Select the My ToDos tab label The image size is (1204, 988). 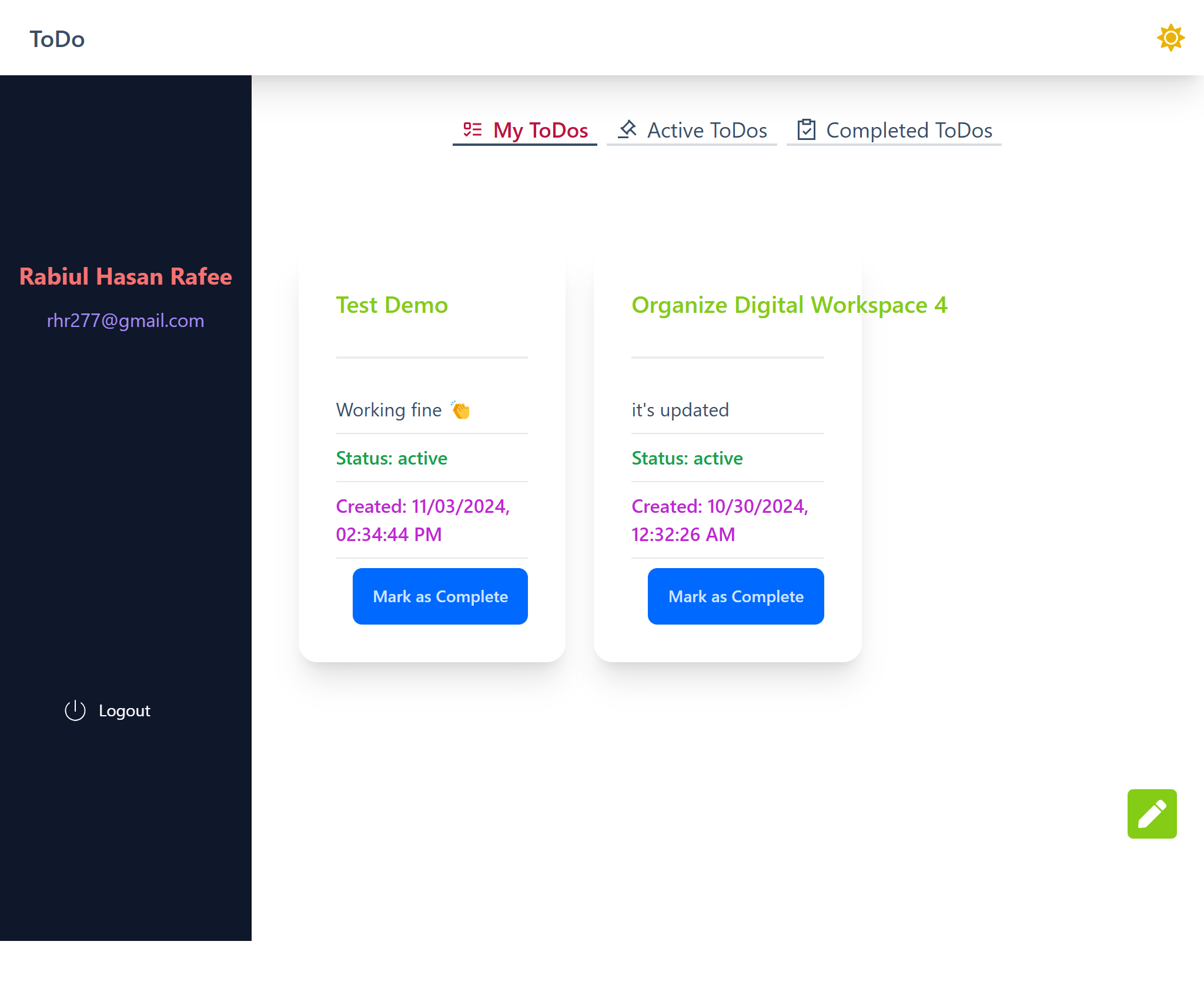pyautogui.click(x=540, y=131)
